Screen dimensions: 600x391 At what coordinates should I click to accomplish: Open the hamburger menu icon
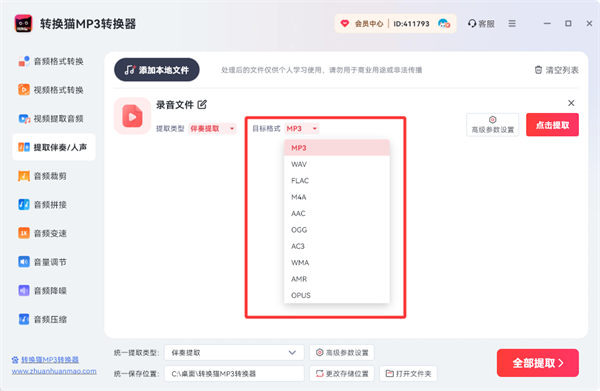[x=512, y=24]
